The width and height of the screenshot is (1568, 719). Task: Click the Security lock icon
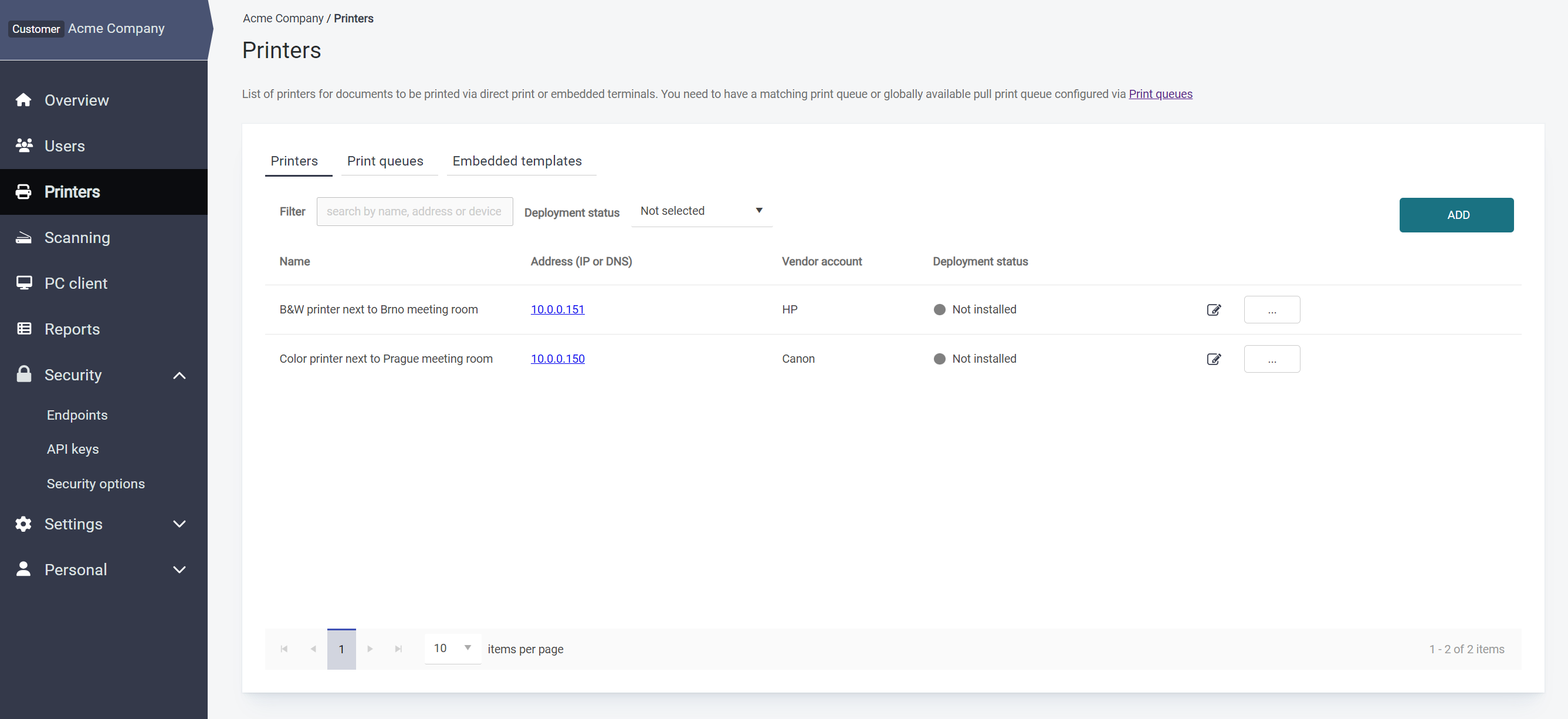click(23, 374)
